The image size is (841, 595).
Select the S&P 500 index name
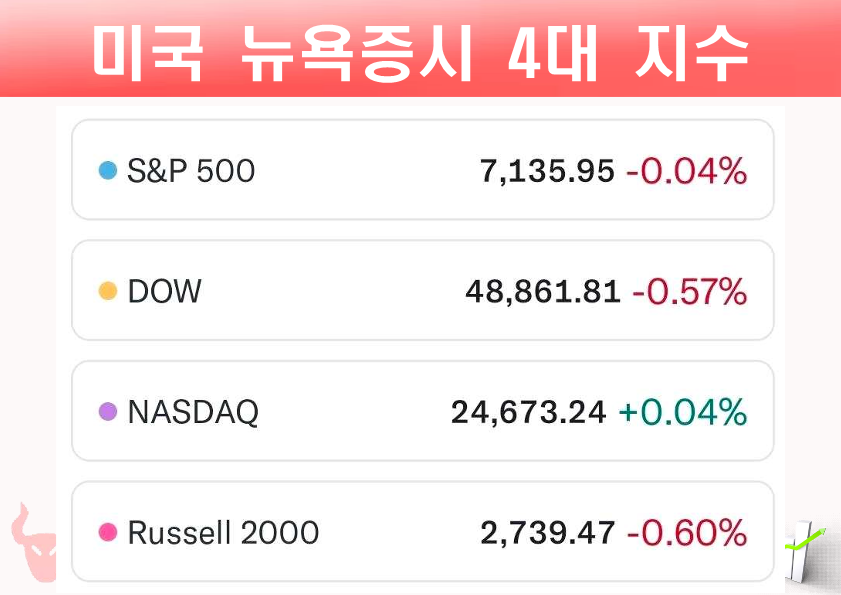coord(191,171)
